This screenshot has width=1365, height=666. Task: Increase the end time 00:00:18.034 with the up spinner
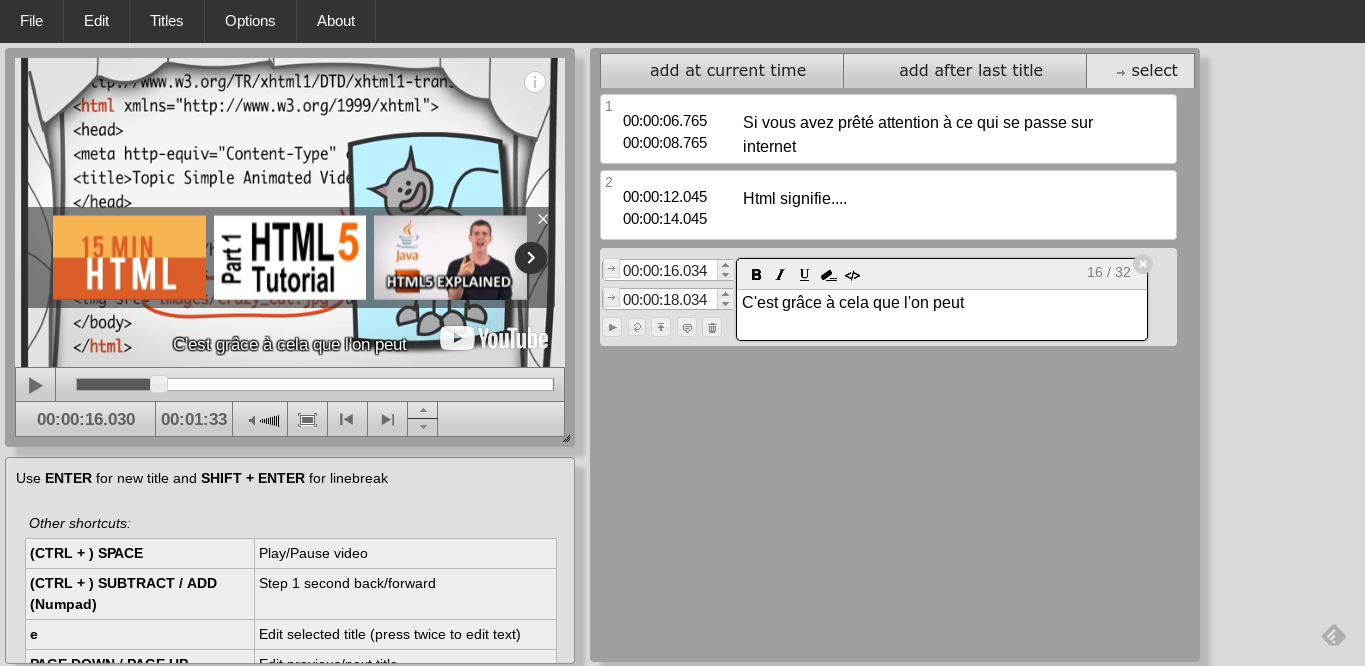tap(725, 294)
